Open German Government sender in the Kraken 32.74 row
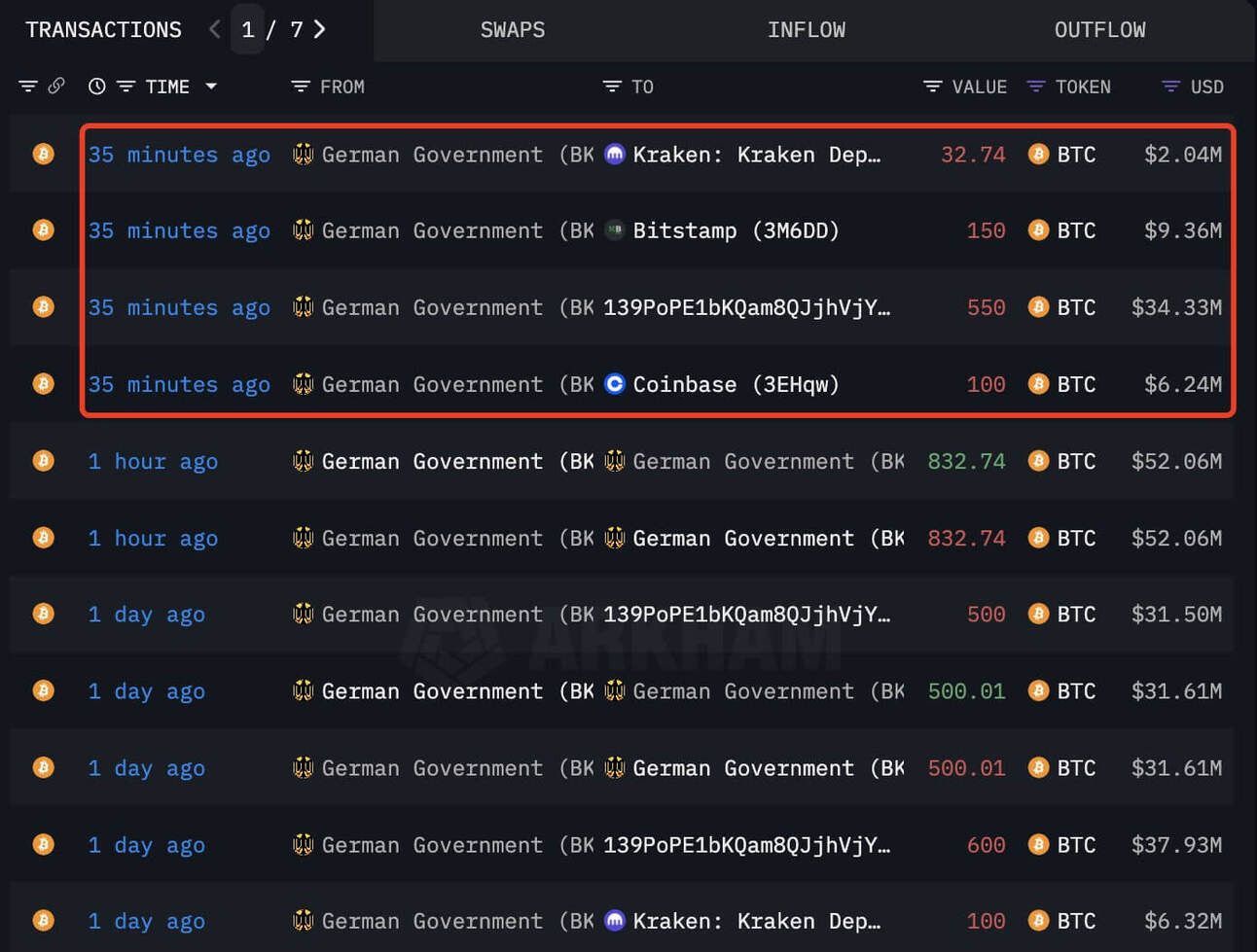 click(457, 154)
